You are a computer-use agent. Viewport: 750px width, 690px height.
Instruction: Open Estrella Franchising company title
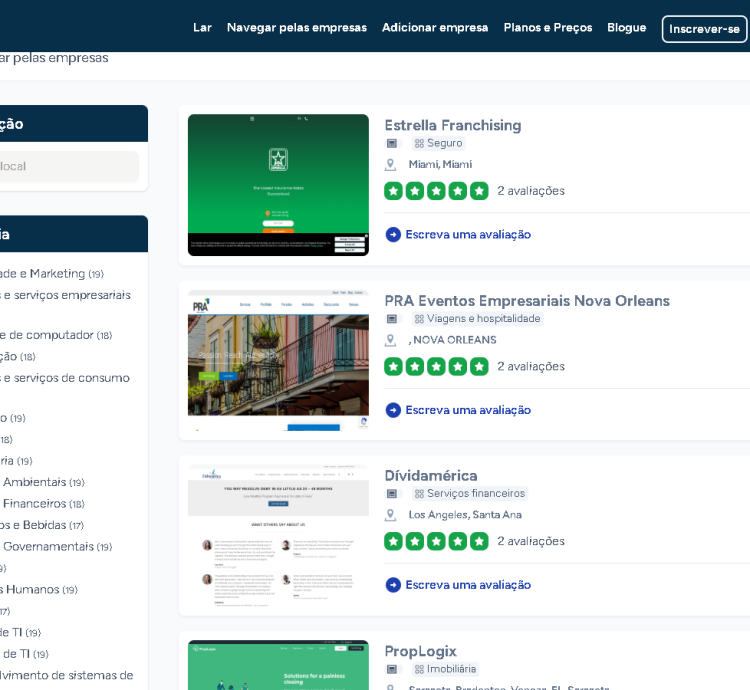point(452,125)
